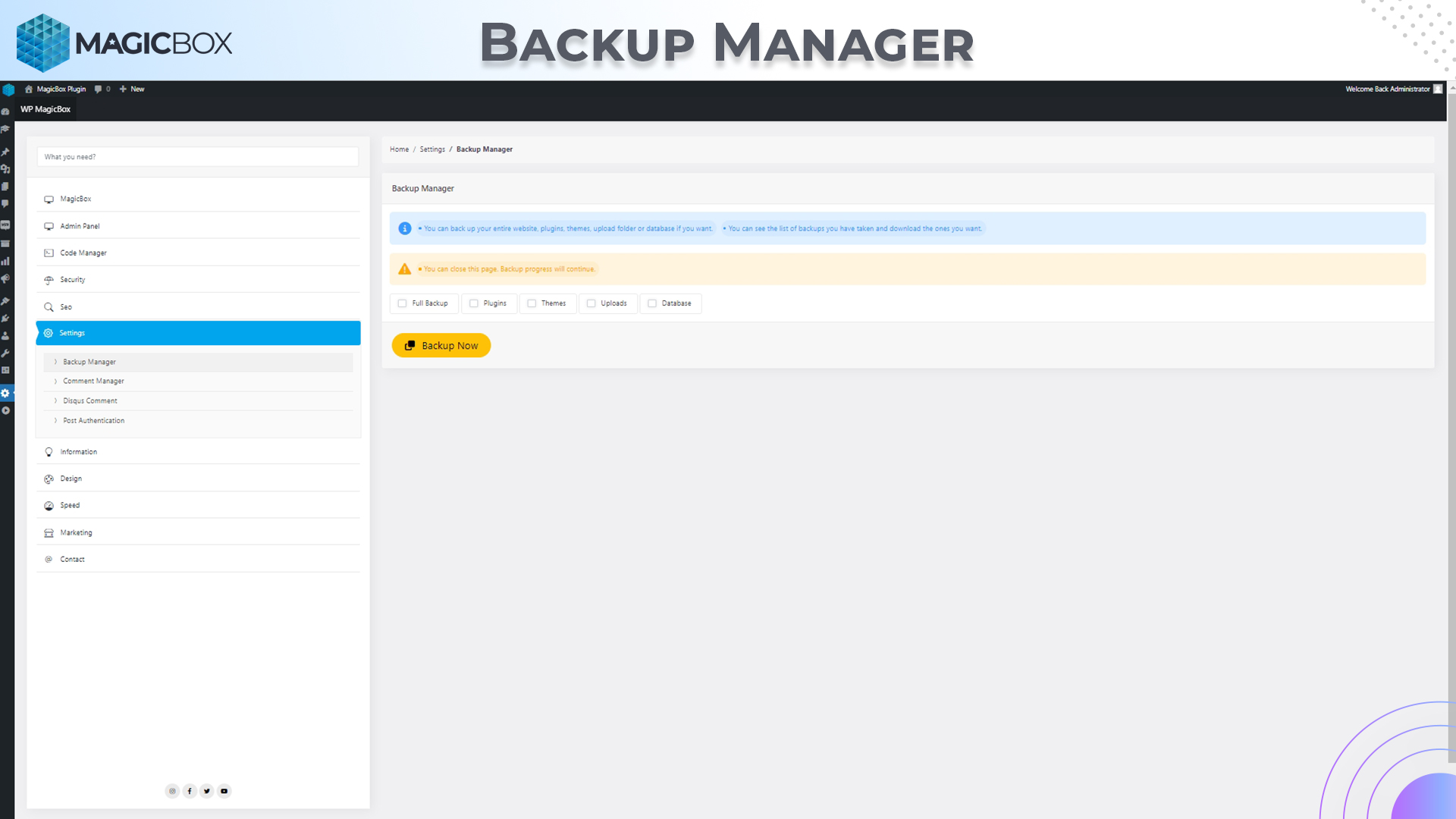This screenshot has height=819, width=1456.
Task: Open the Design menu item
Action: coord(198,479)
